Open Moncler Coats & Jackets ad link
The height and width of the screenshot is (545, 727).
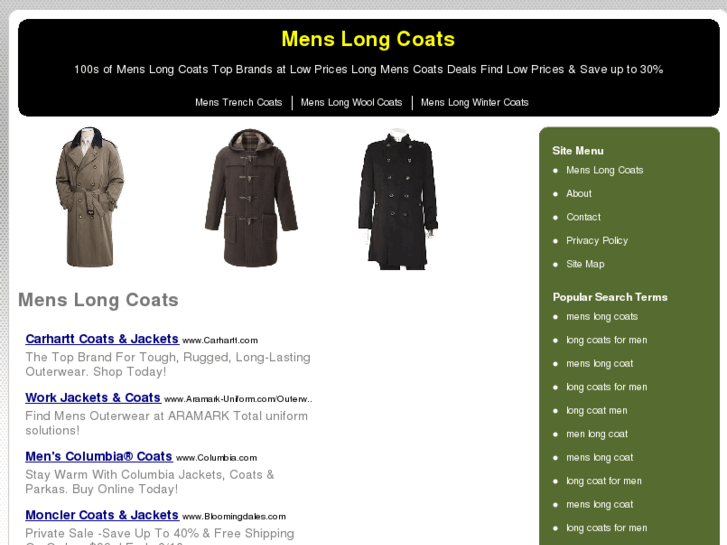(x=102, y=515)
